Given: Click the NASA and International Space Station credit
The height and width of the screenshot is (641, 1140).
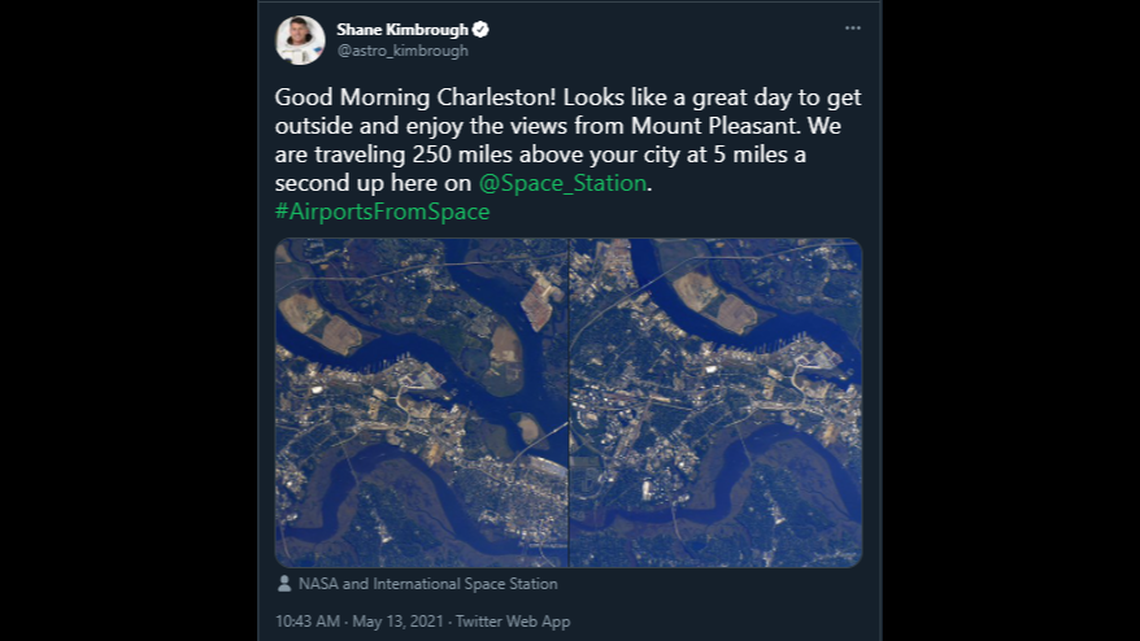Looking at the screenshot, I should tap(430, 583).
